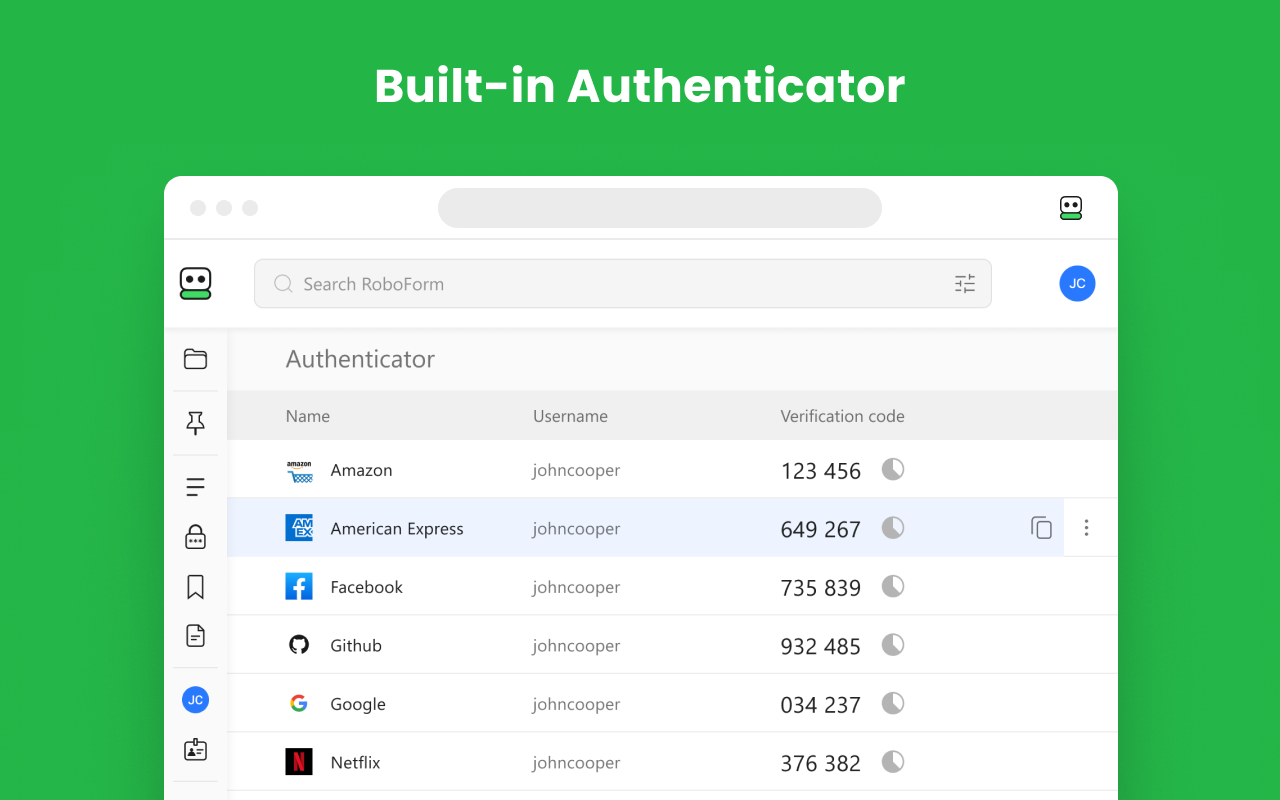Image resolution: width=1280 pixels, height=800 pixels.
Task: Open the bookmark icon in sidebar
Action: click(195, 587)
